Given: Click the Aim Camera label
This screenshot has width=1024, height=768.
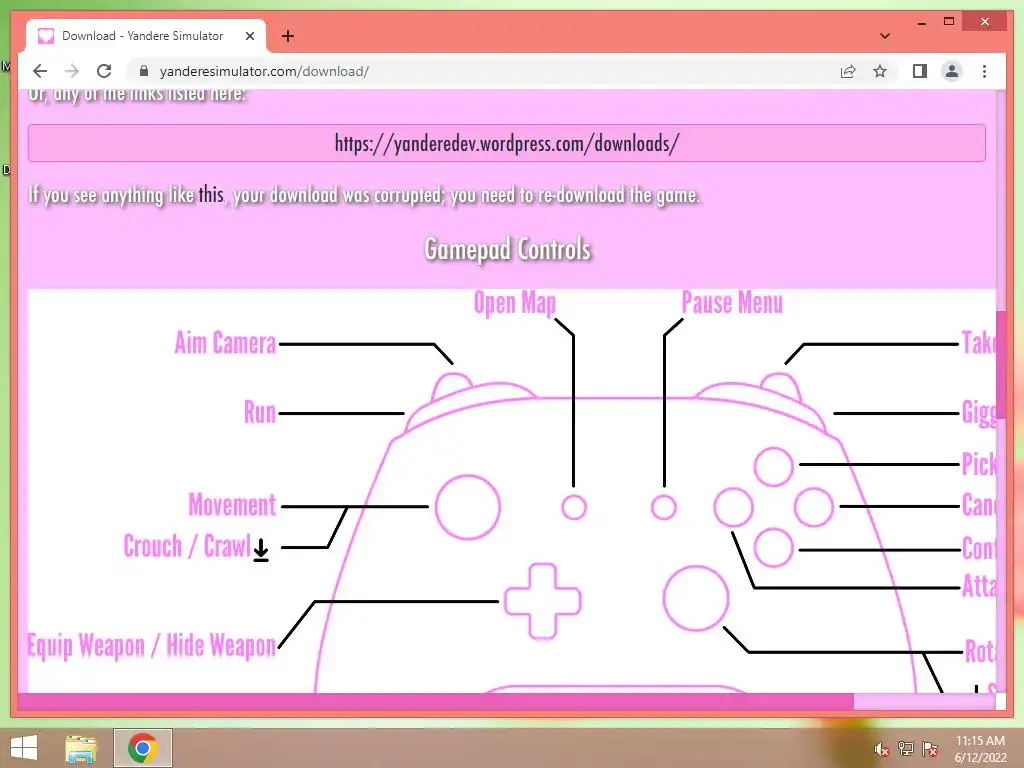Looking at the screenshot, I should (225, 343).
